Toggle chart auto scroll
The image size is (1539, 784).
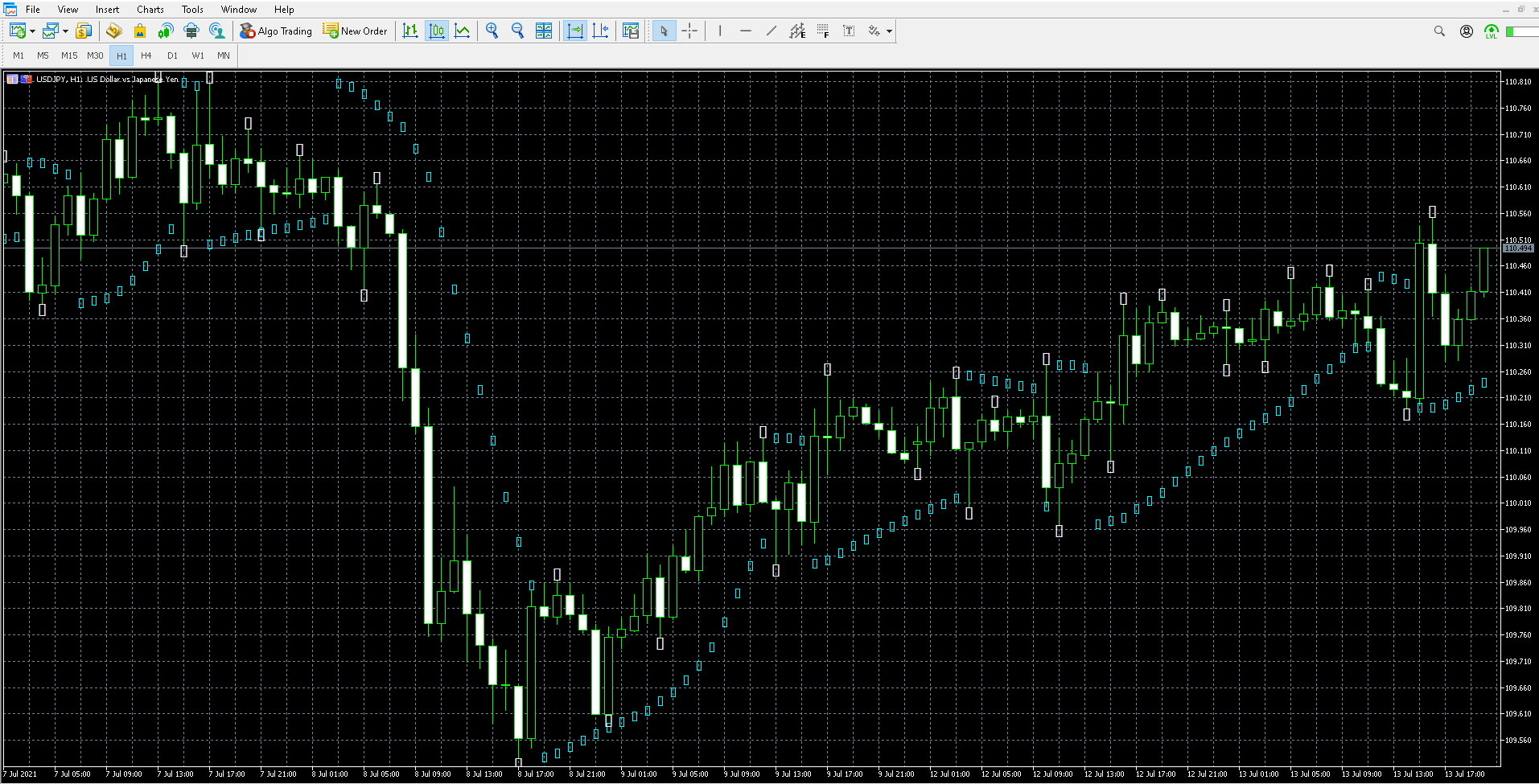(x=601, y=31)
